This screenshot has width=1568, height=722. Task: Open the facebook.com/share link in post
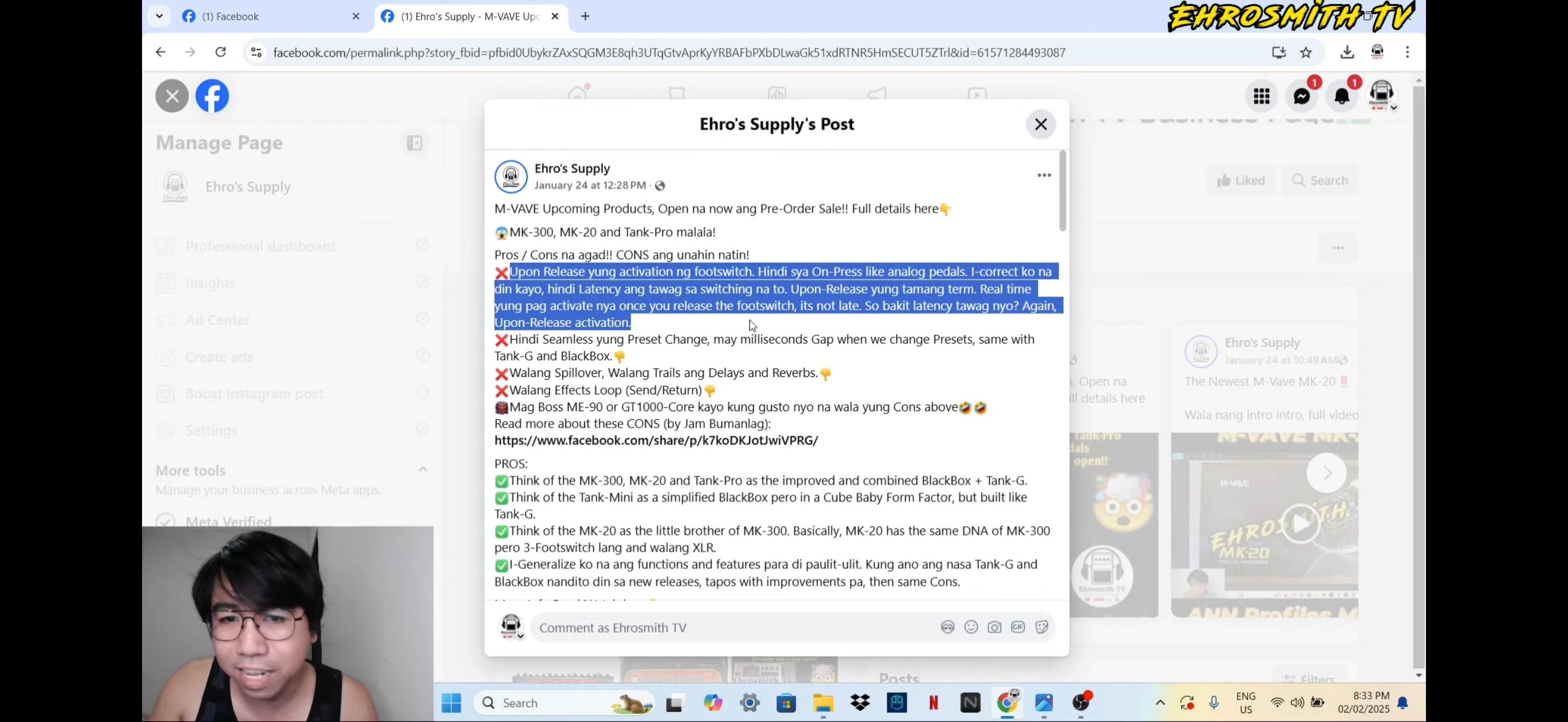click(x=656, y=440)
